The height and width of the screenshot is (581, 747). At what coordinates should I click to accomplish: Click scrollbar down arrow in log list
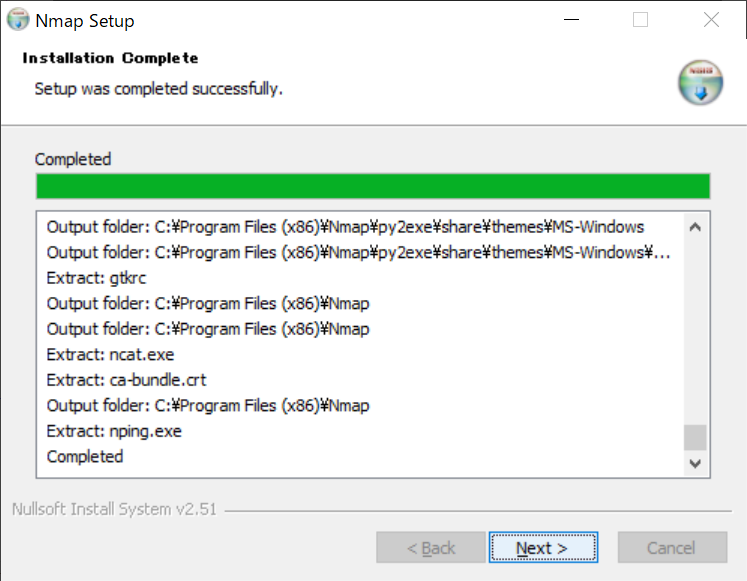pos(695,464)
